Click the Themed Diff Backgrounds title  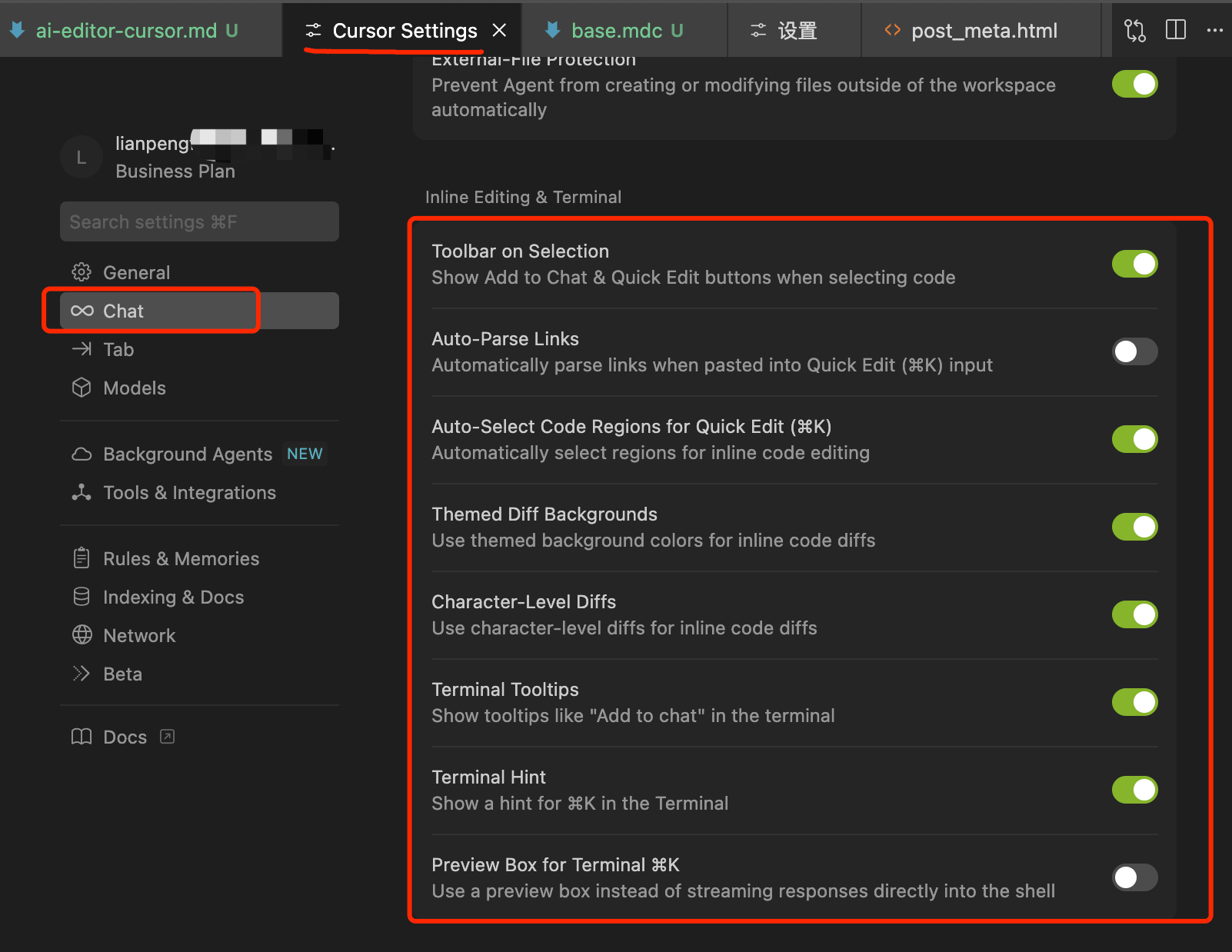(544, 514)
